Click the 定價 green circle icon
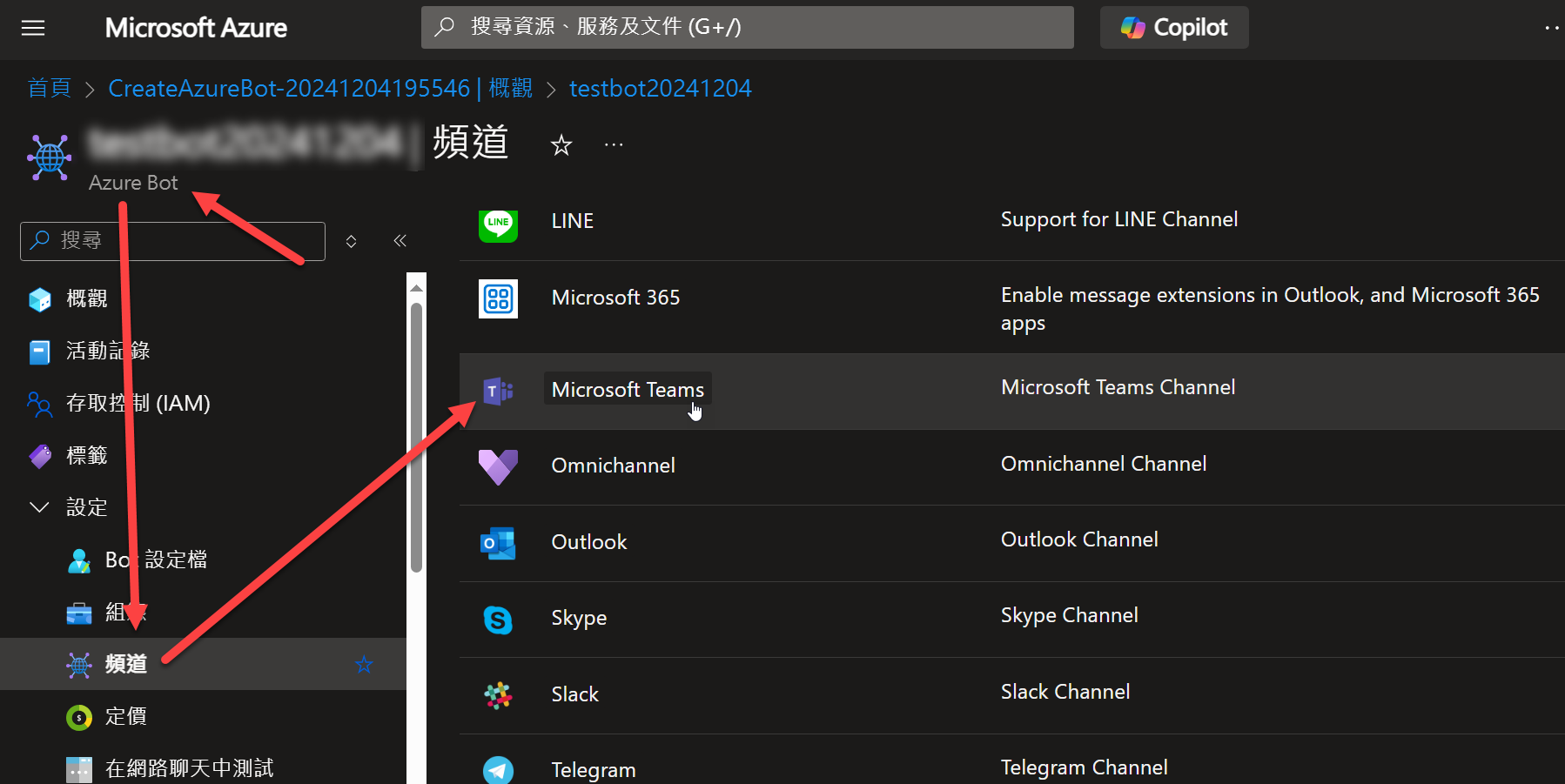The height and width of the screenshot is (784, 1565). point(79,717)
